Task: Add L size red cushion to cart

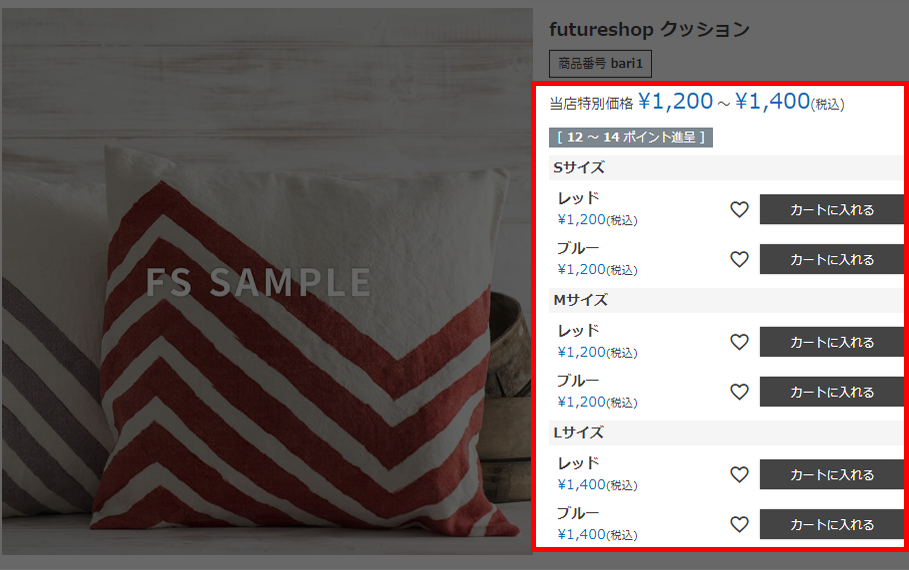Action: point(832,474)
